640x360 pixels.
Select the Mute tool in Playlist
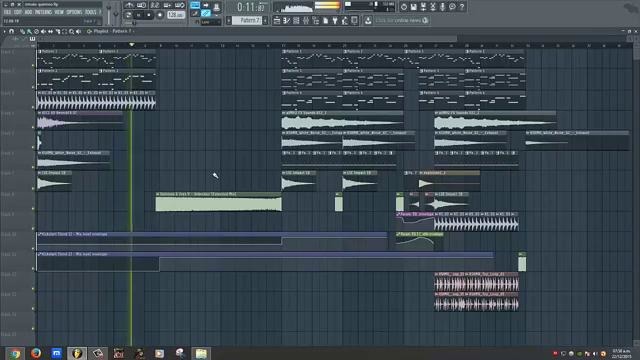(43, 31)
